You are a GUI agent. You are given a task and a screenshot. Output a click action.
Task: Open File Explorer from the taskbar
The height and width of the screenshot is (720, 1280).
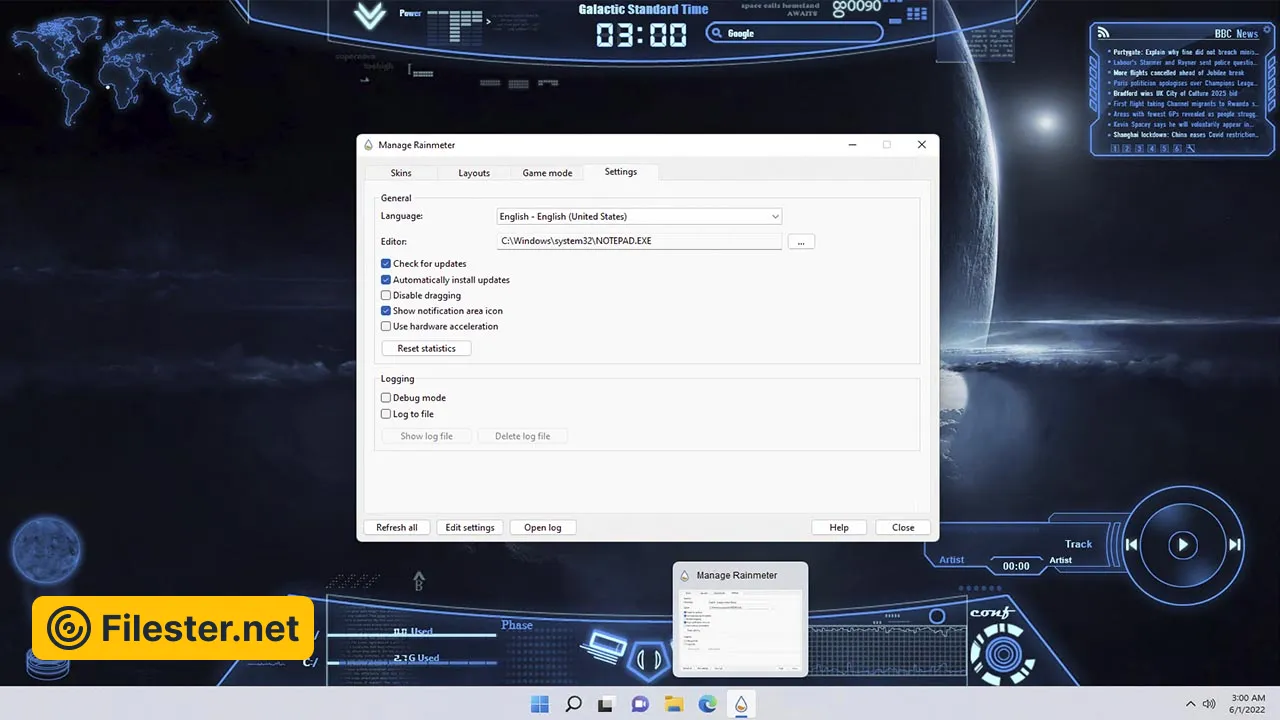coord(674,704)
